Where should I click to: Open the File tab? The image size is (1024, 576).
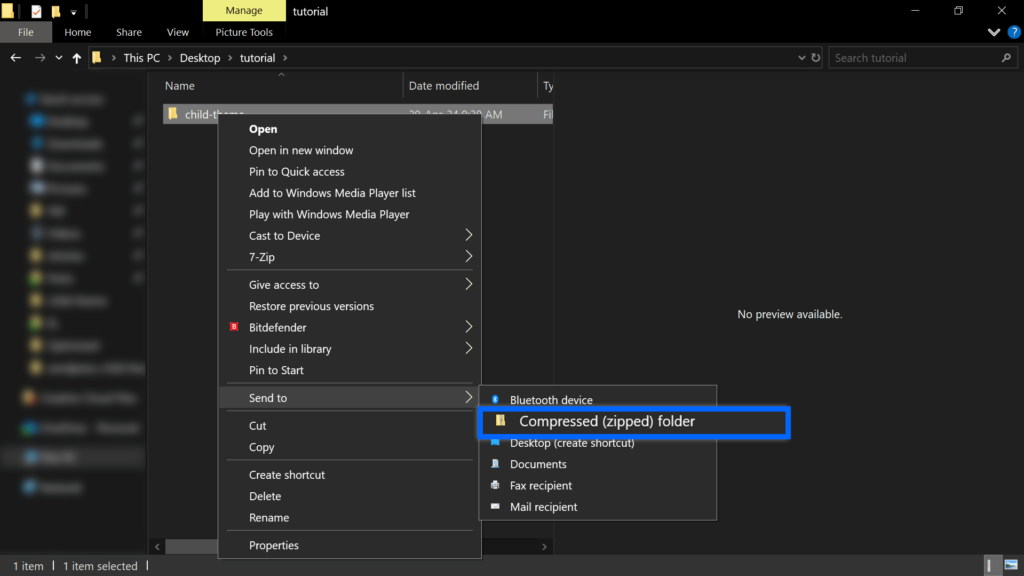[x=25, y=32]
